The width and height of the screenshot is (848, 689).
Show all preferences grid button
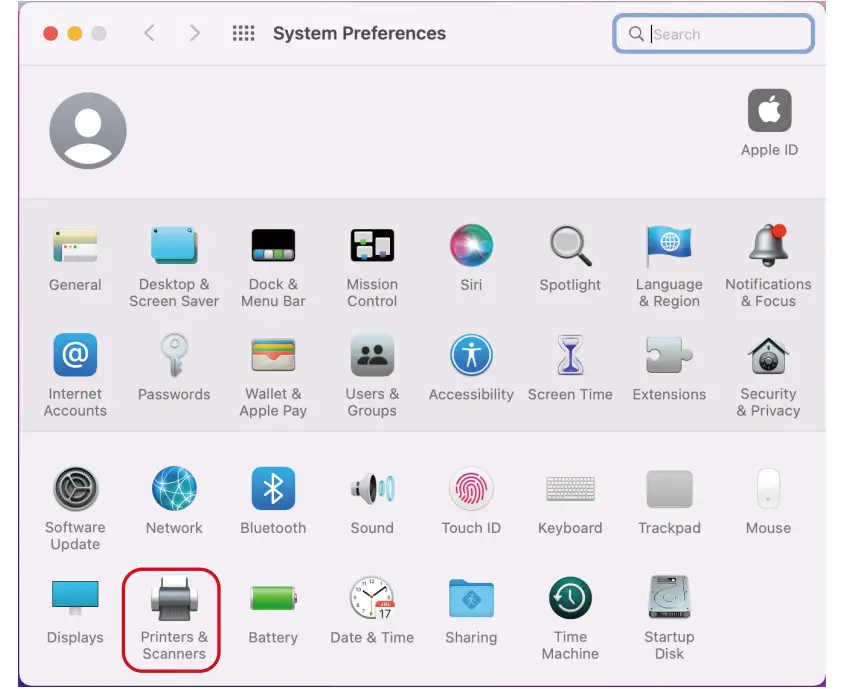tap(243, 33)
